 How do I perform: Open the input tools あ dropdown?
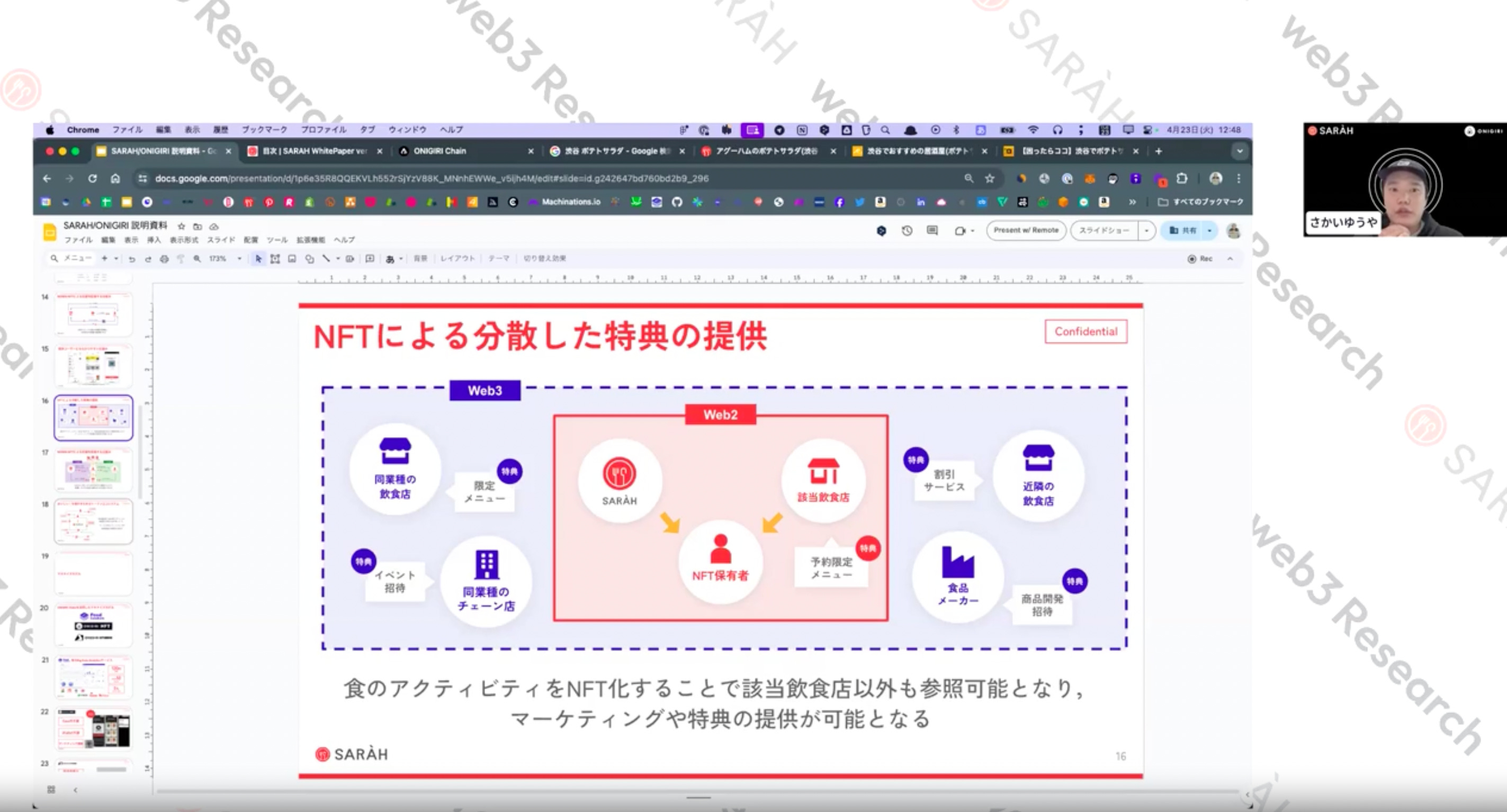[401, 258]
